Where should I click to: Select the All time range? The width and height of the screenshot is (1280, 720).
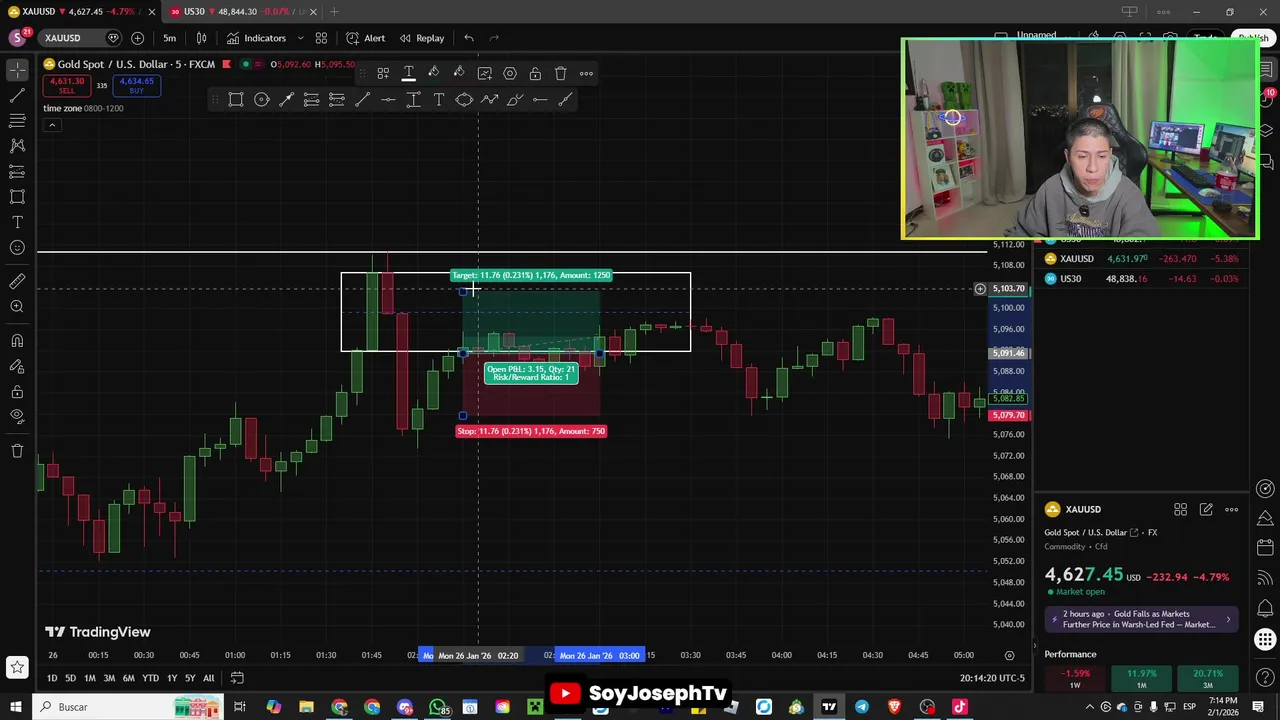click(208, 678)
